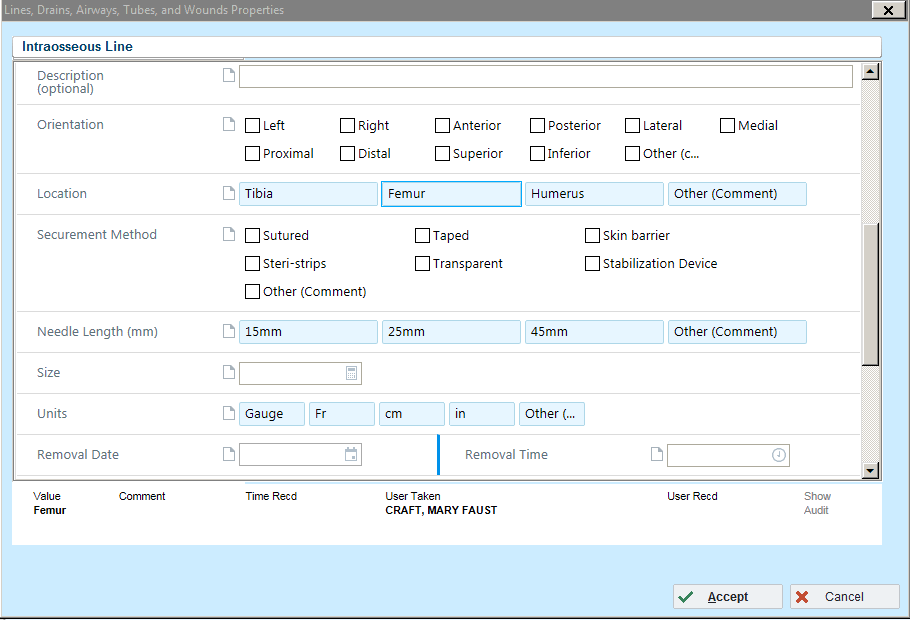
Task: Check the Superior orientation box
Action: click(x=442, y=153)
